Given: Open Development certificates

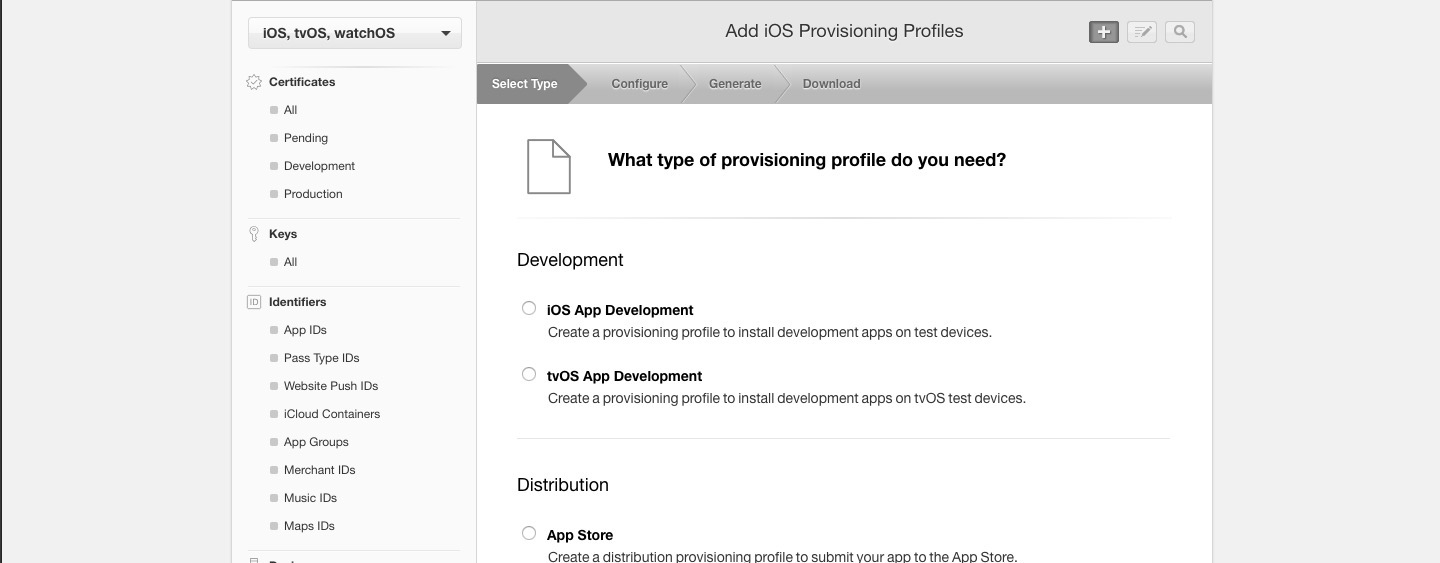Looking at the screenshot, I should [319, 166].
